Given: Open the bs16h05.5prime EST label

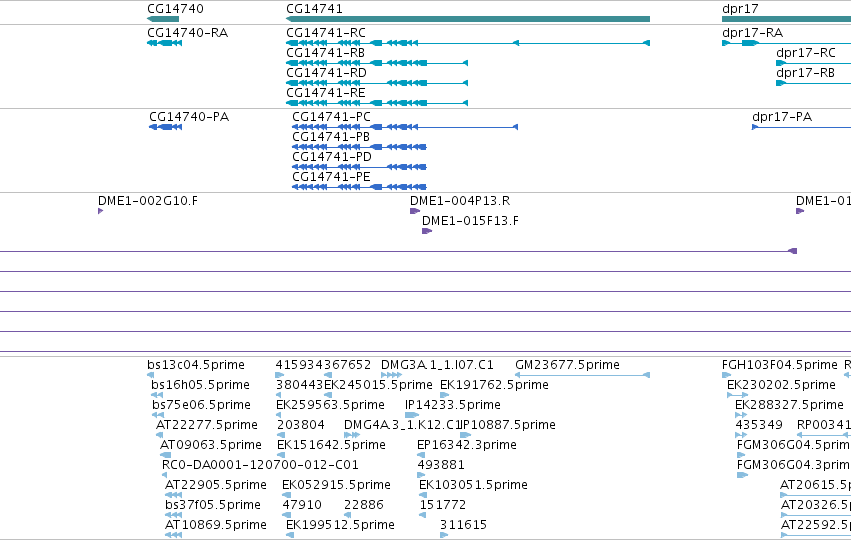Looking at the screenshot, I should click(200, 385).
